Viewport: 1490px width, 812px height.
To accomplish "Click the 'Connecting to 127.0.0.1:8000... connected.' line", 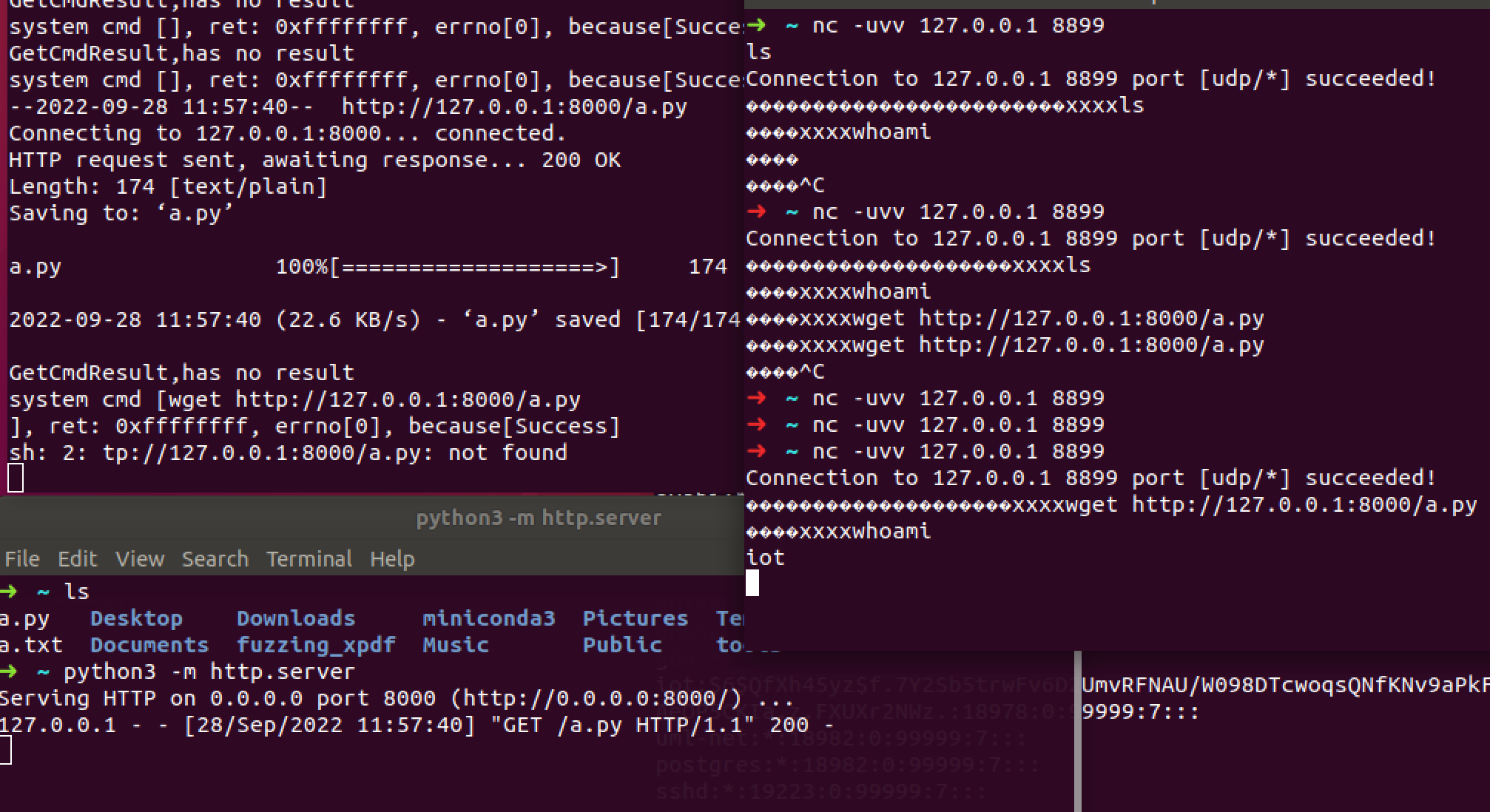I will [x=288, y=133].
